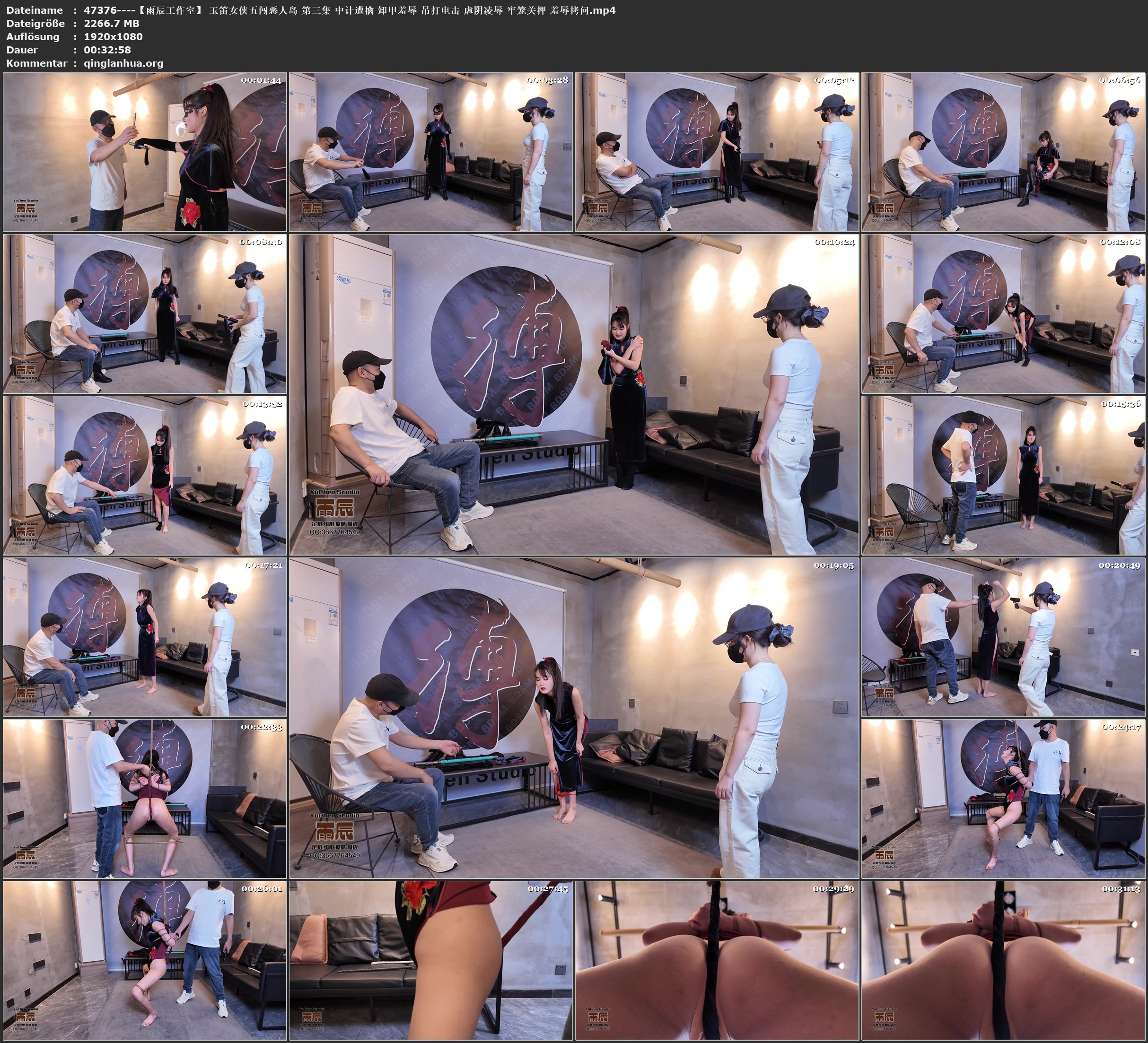
Task: Click the 1920x1080 resolution value
Action: tap(113, 36)
